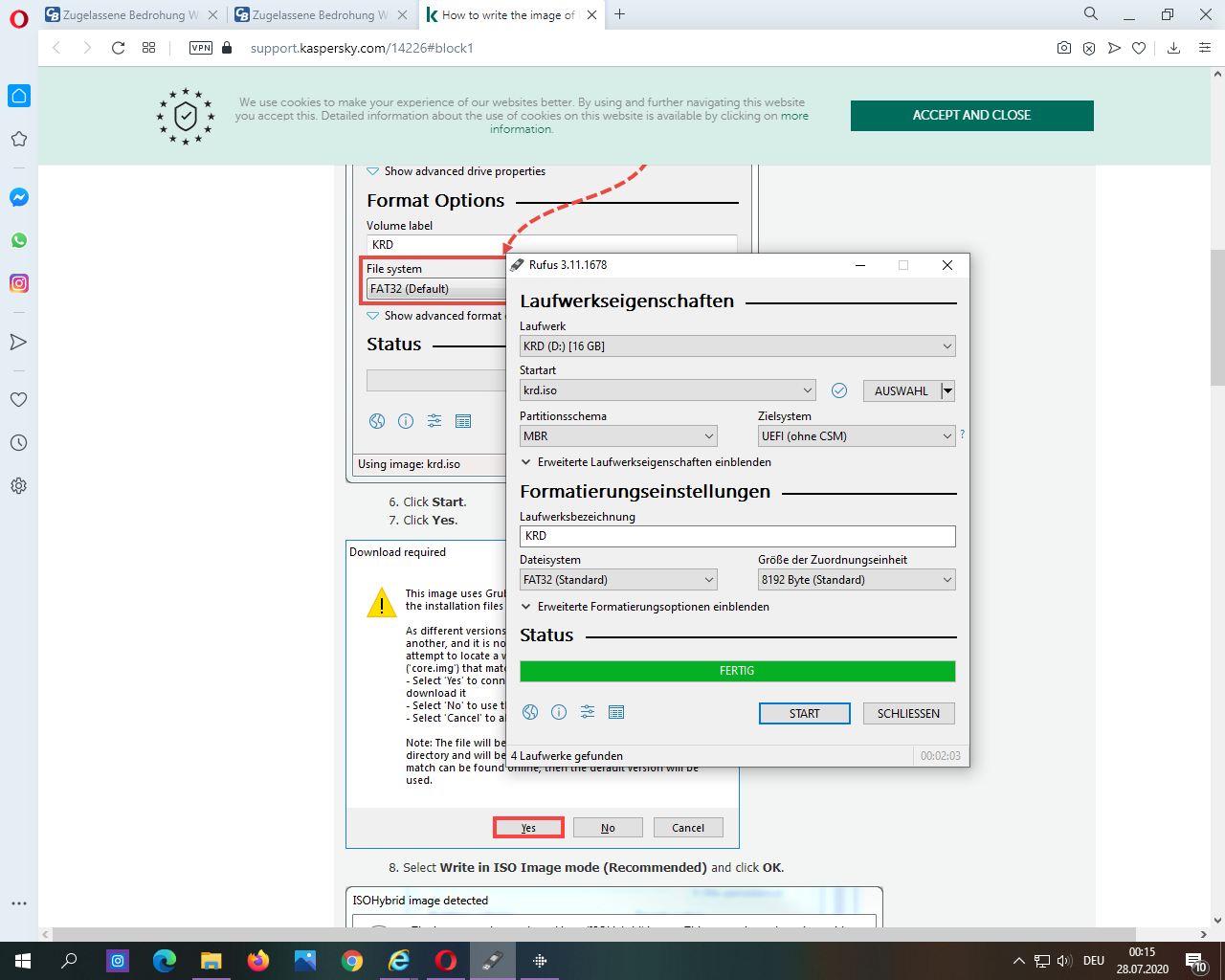
Task: Open Rufus settings sliders icon
Action: pos(588,712)
